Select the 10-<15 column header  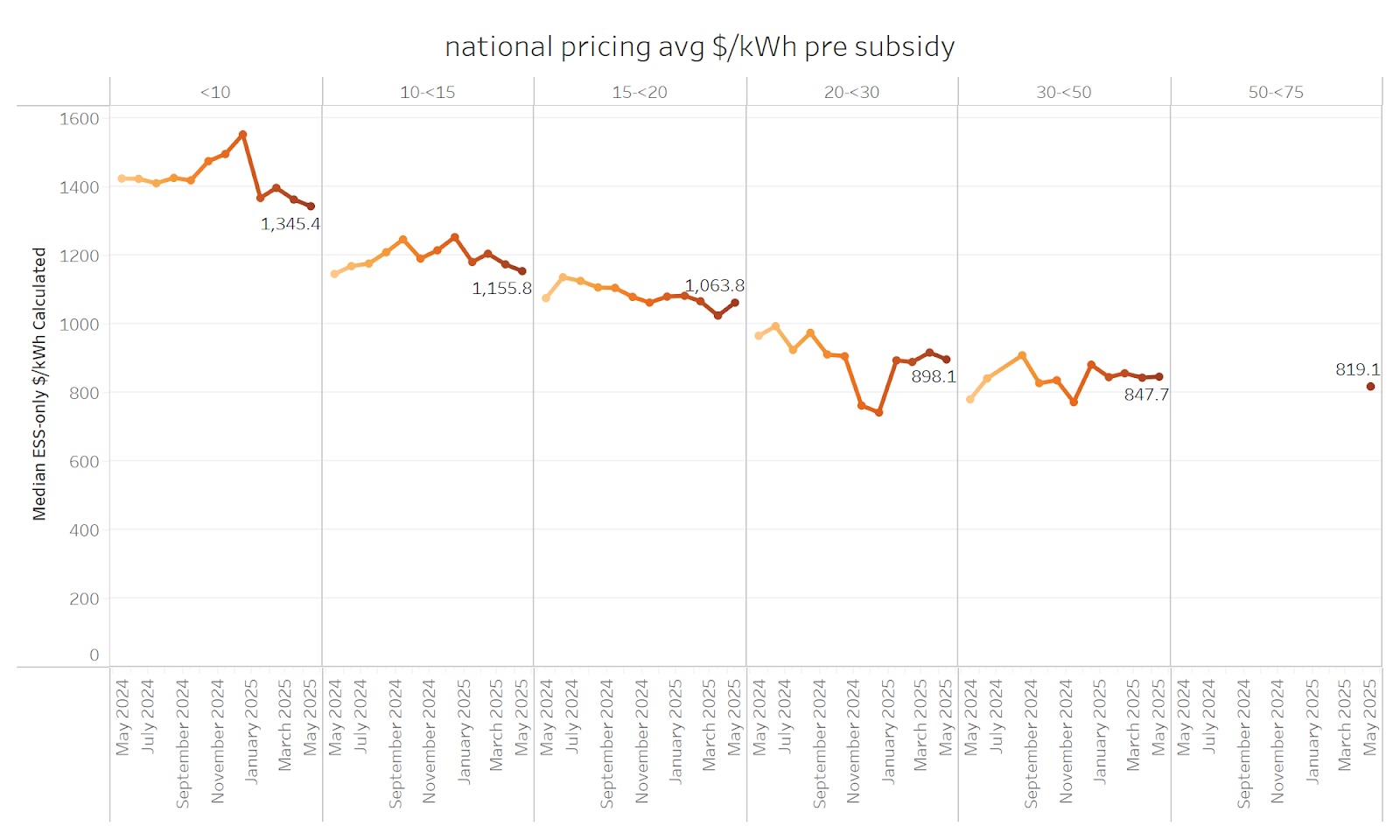tap(427, 92)
